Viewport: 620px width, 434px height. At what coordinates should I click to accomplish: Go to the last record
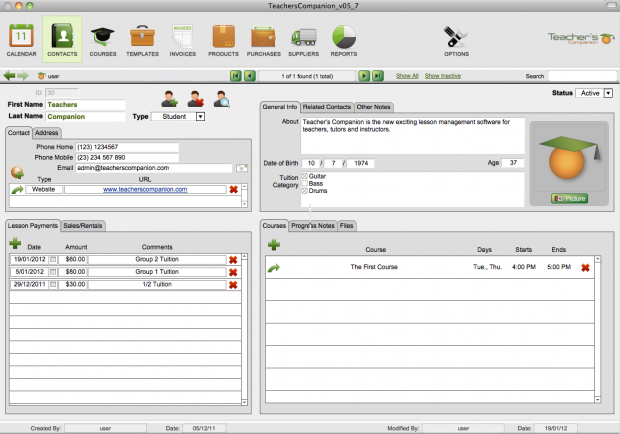click(x=378, y=76)
